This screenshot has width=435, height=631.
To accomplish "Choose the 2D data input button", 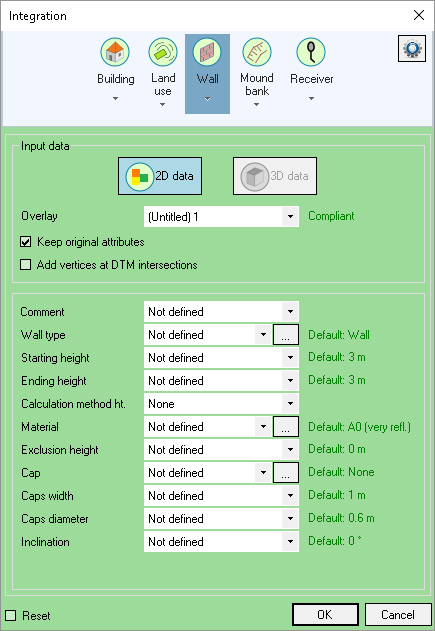I will (160, 176).
